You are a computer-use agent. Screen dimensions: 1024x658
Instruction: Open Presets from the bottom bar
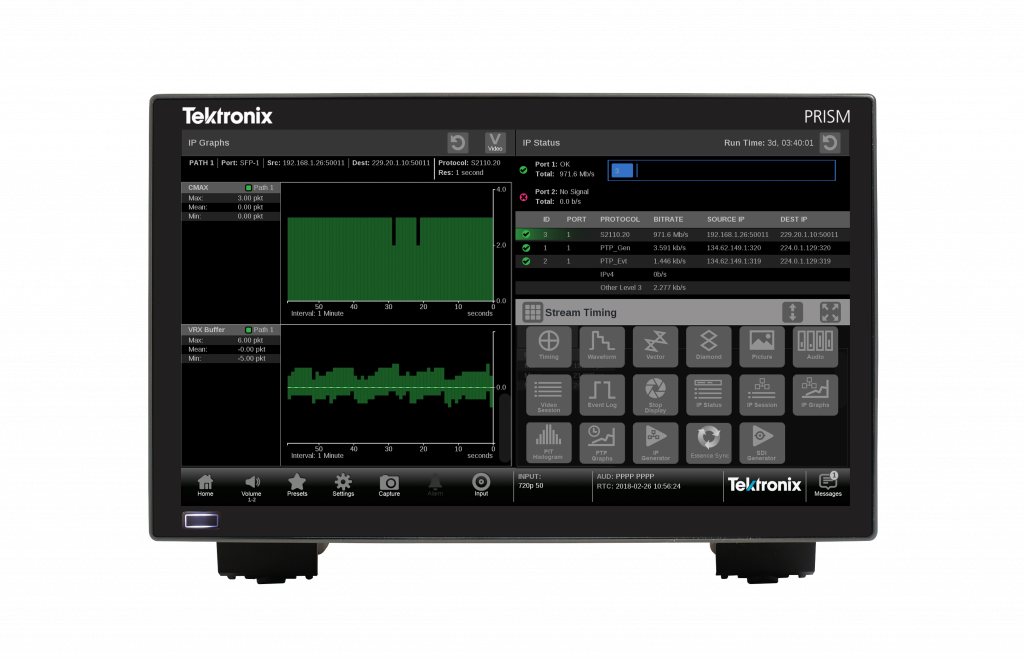(297, 484)
